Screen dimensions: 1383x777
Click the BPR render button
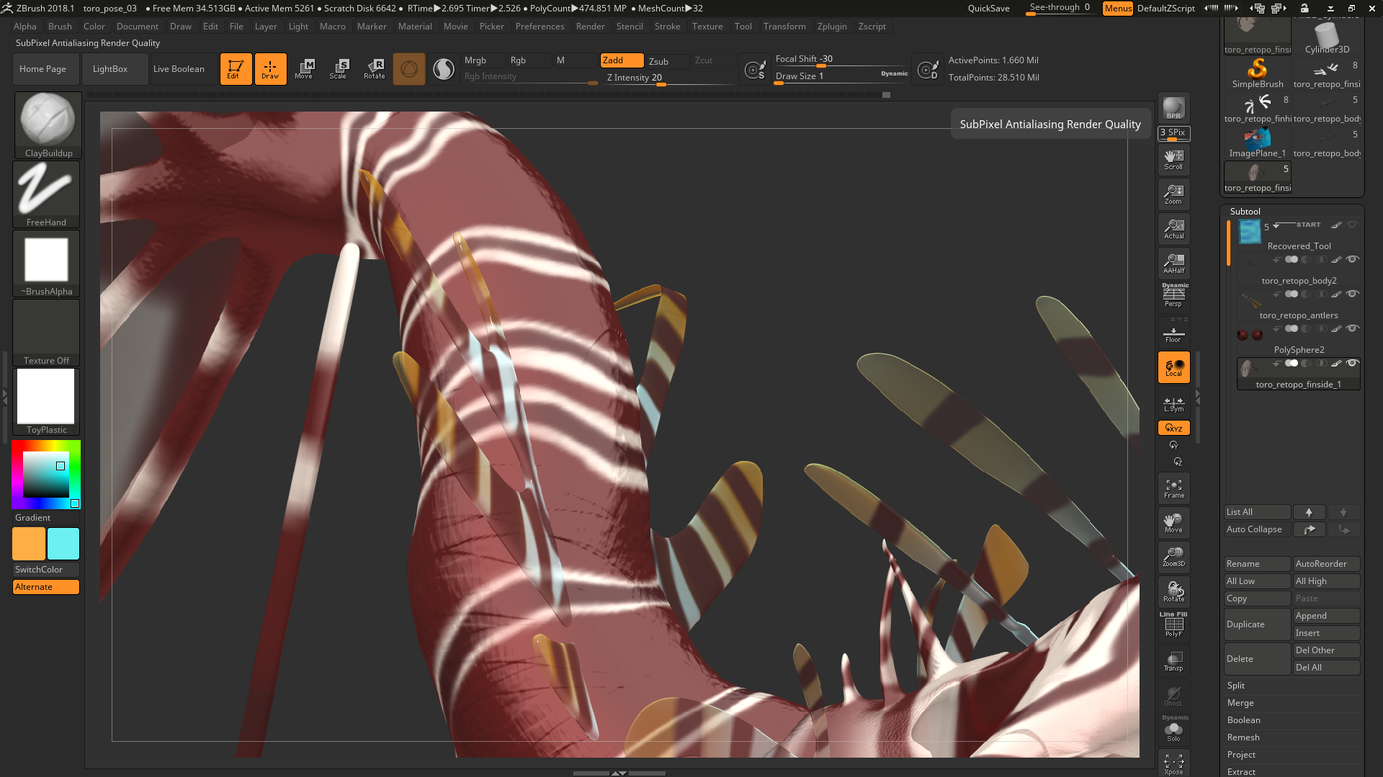click(1173, 109)
